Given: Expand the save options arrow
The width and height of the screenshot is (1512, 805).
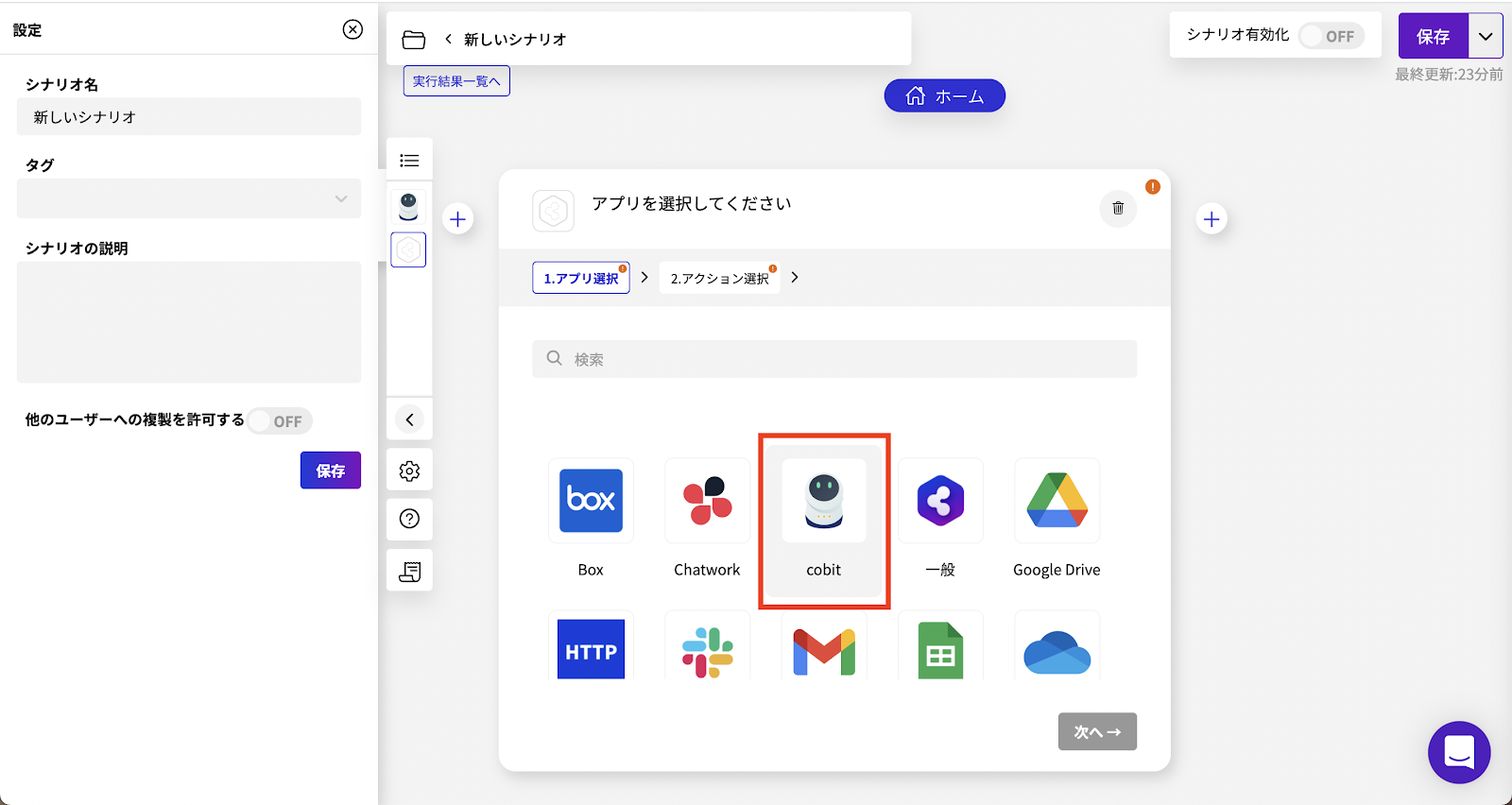Looking at the screenshot, I should point(1486,36).
